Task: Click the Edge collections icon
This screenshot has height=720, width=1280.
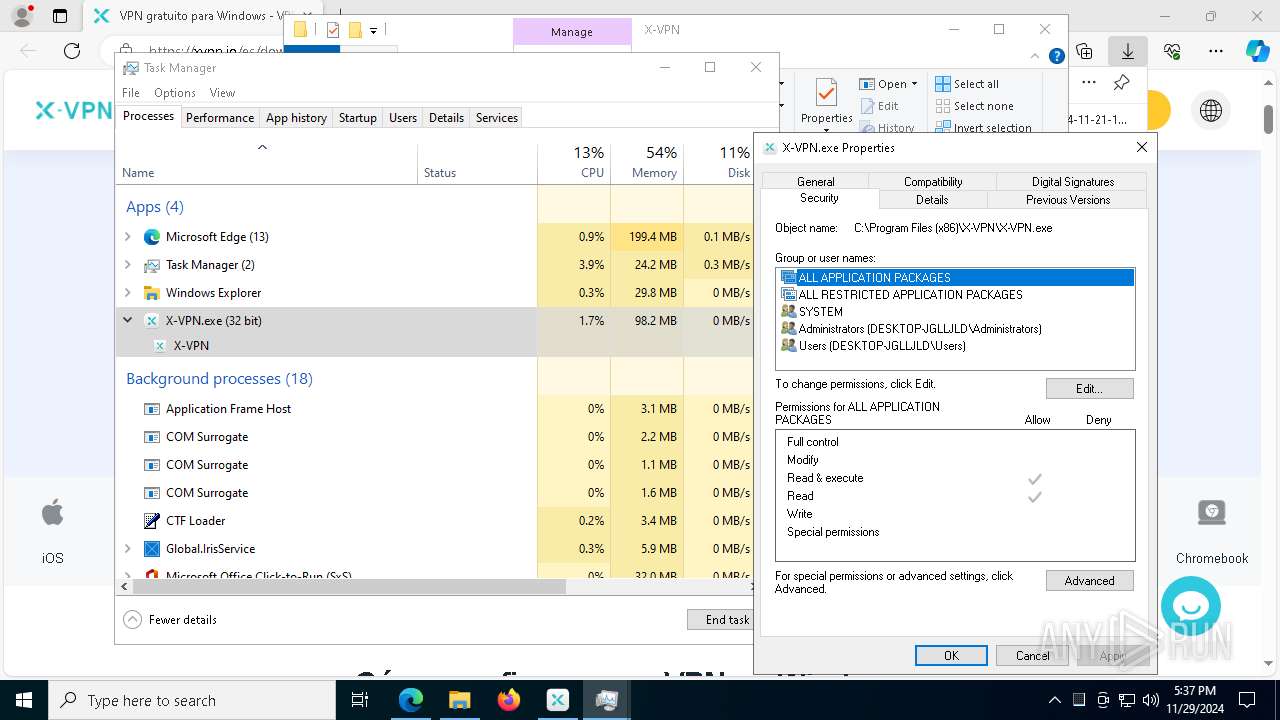Action: click(x=1084, y=51)
